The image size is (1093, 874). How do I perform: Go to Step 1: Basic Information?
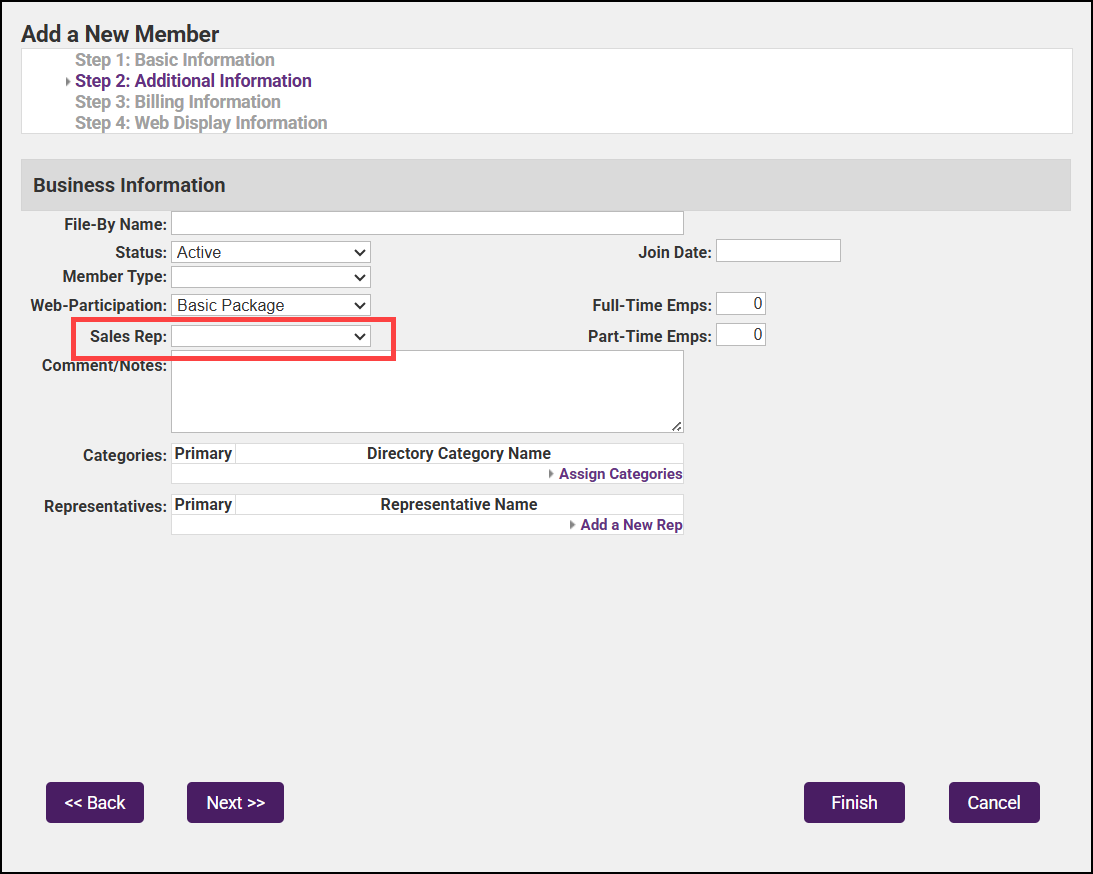[175, 60]
